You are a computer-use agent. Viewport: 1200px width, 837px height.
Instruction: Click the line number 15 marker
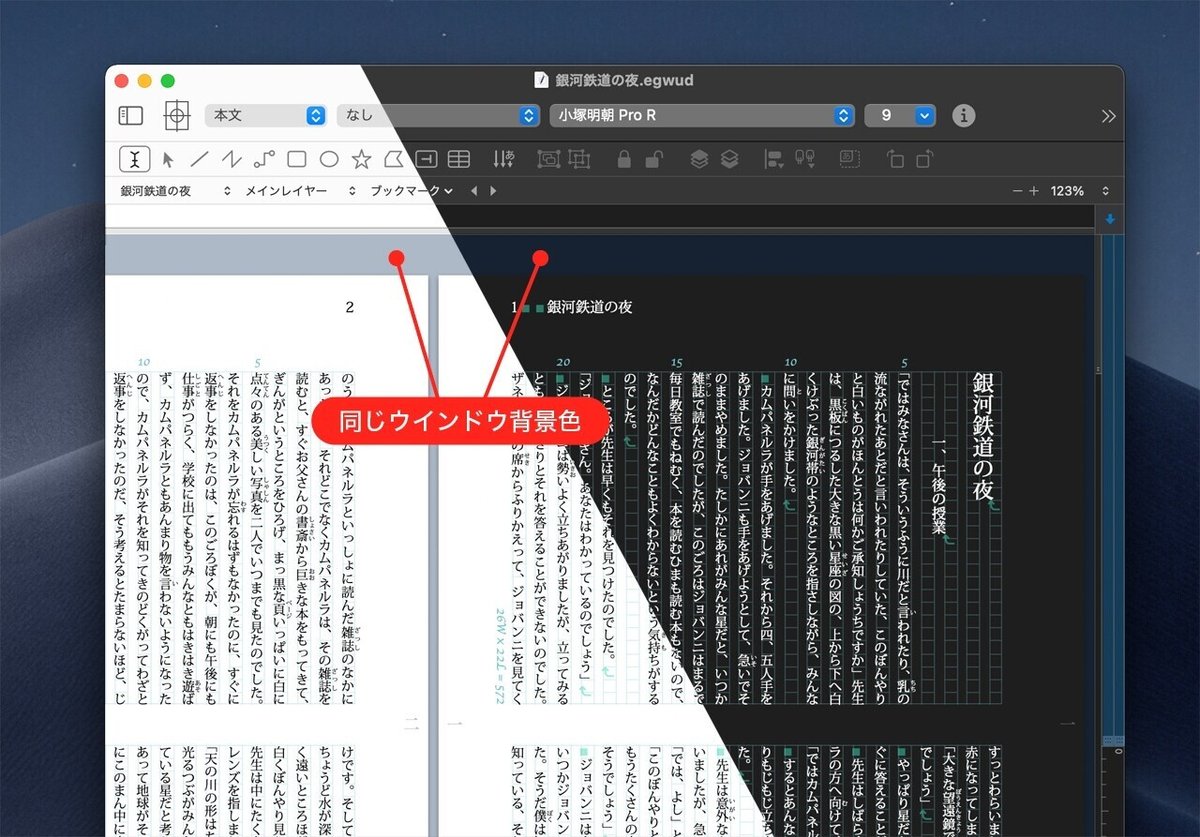point(677,362)
